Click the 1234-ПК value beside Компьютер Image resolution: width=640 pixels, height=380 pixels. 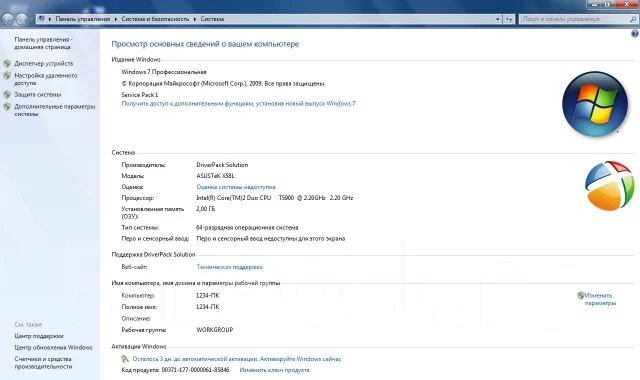coord(208,296)
